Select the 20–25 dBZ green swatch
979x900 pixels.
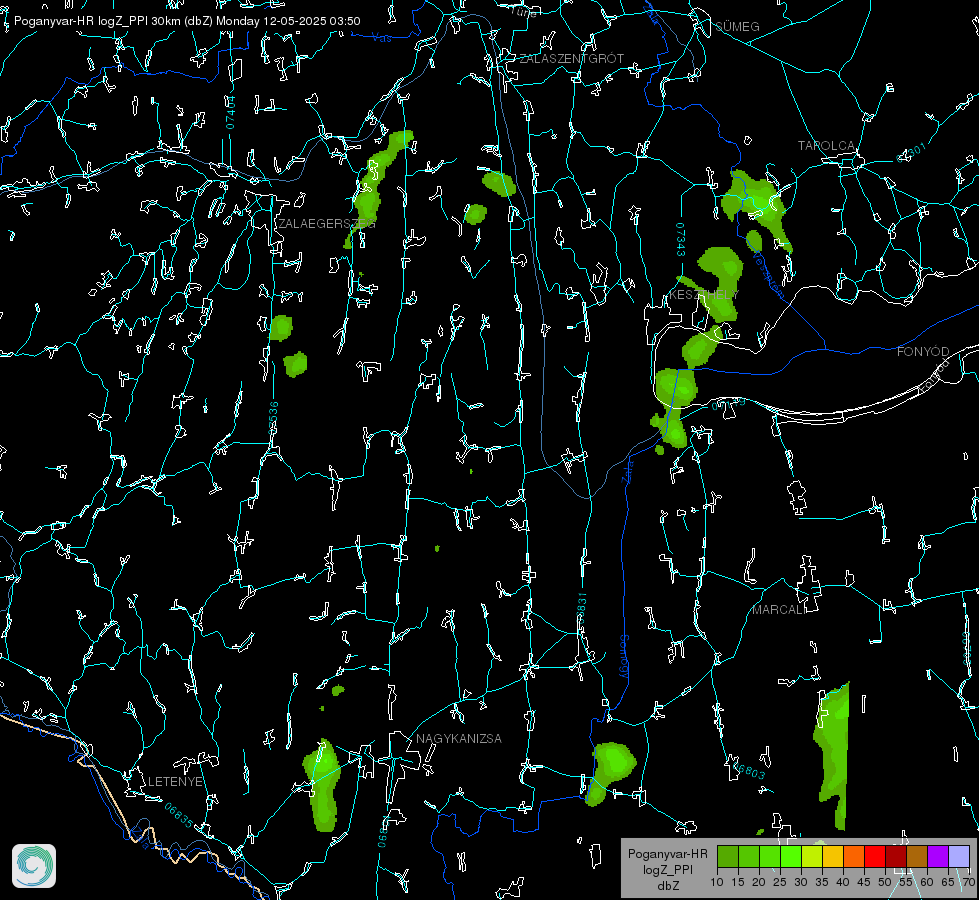click(770, 856)
